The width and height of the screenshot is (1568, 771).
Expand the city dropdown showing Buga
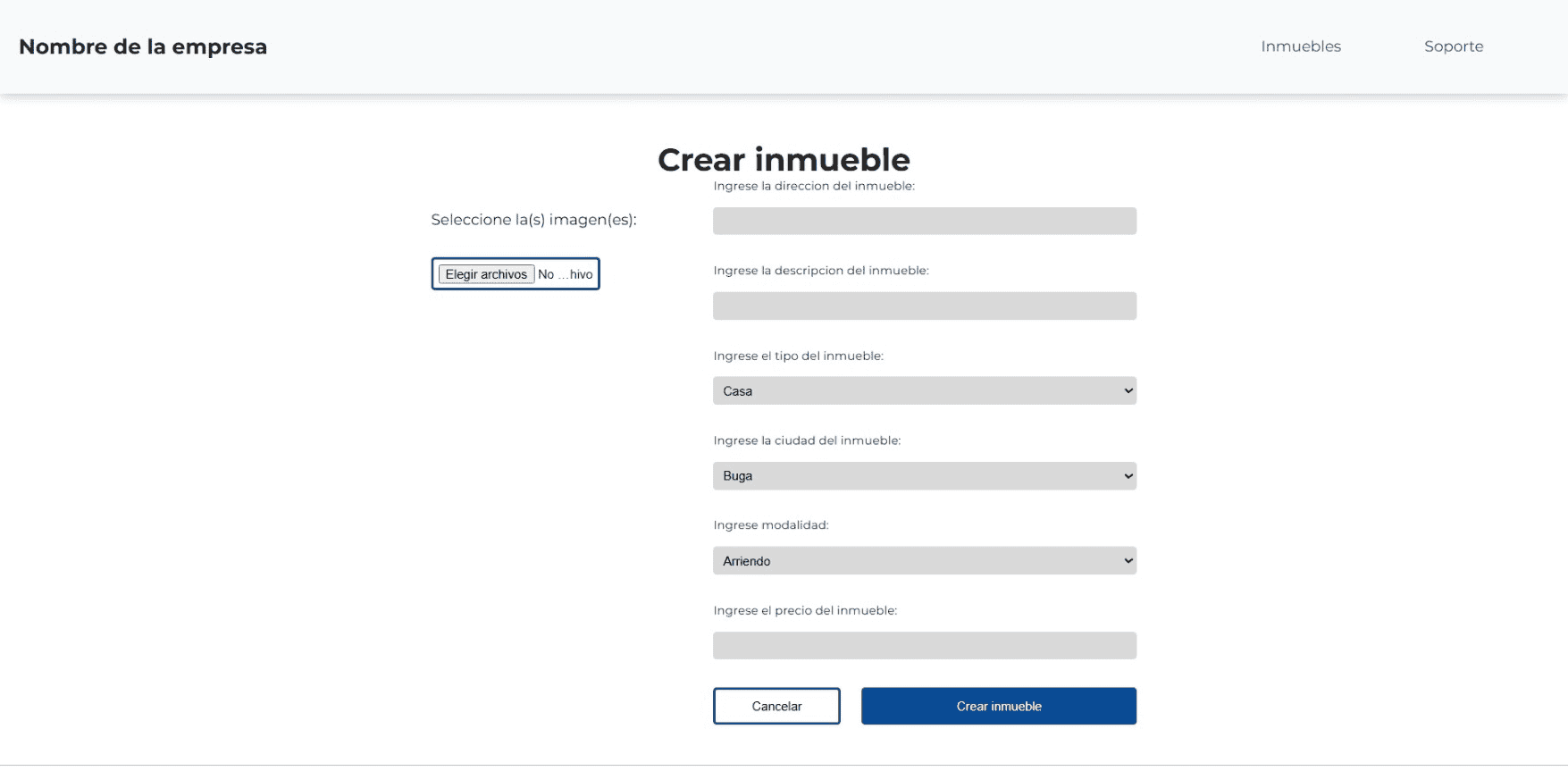click(924, 476)
